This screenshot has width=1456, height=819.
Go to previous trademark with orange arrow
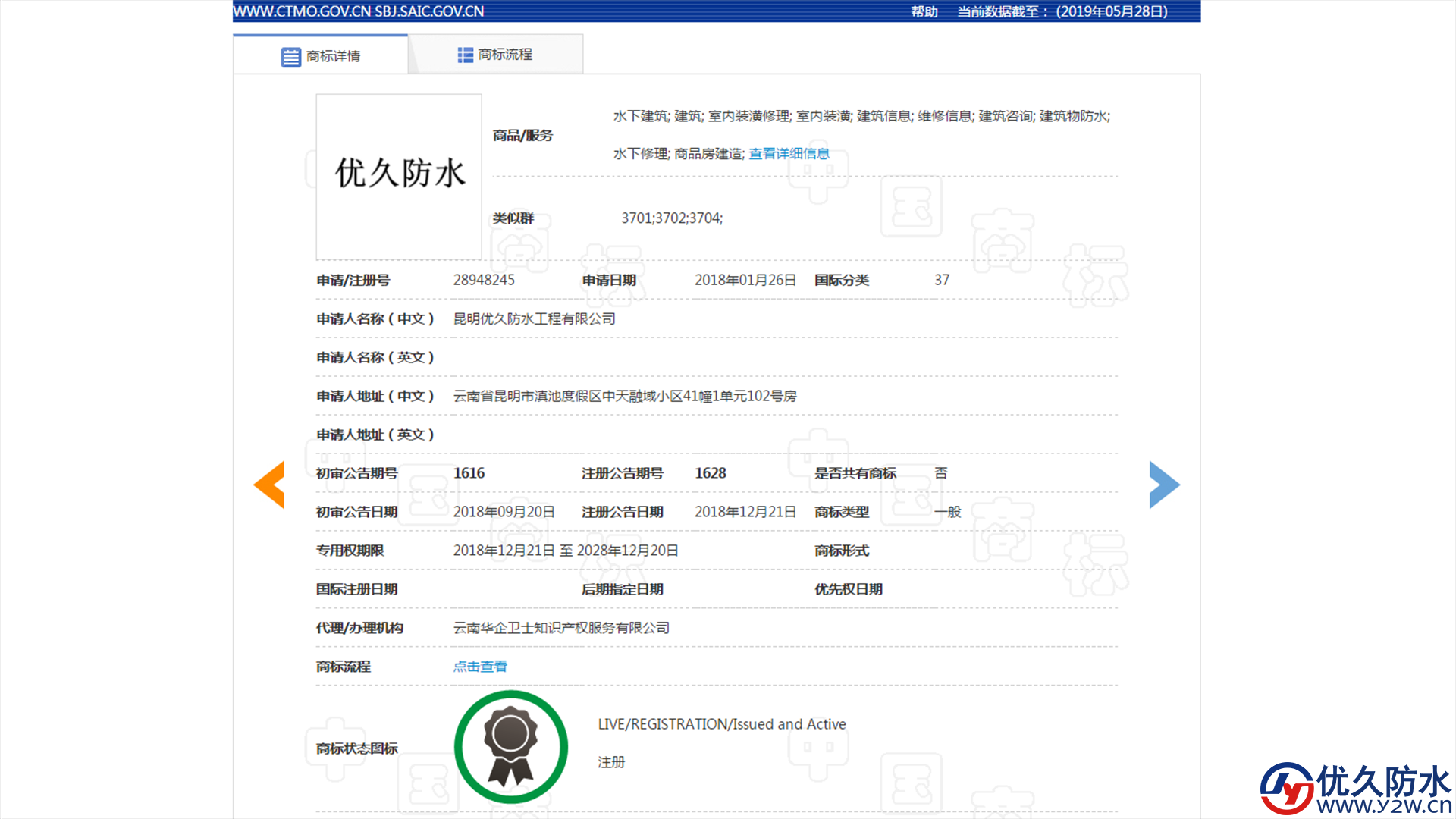(x=269, y=485)
